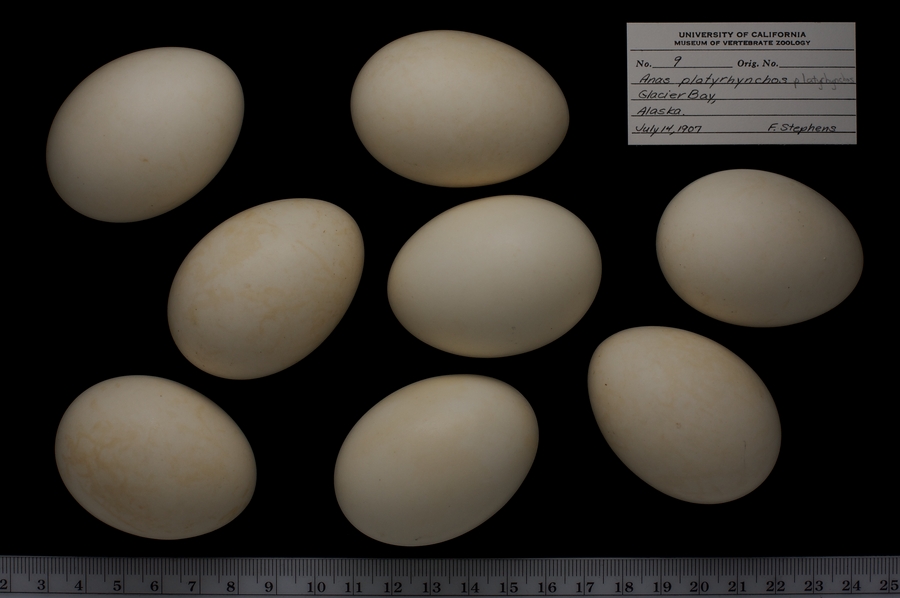Click the number 9 on the ruler
This screenshot has height=598, width=900.
(269, 586)
